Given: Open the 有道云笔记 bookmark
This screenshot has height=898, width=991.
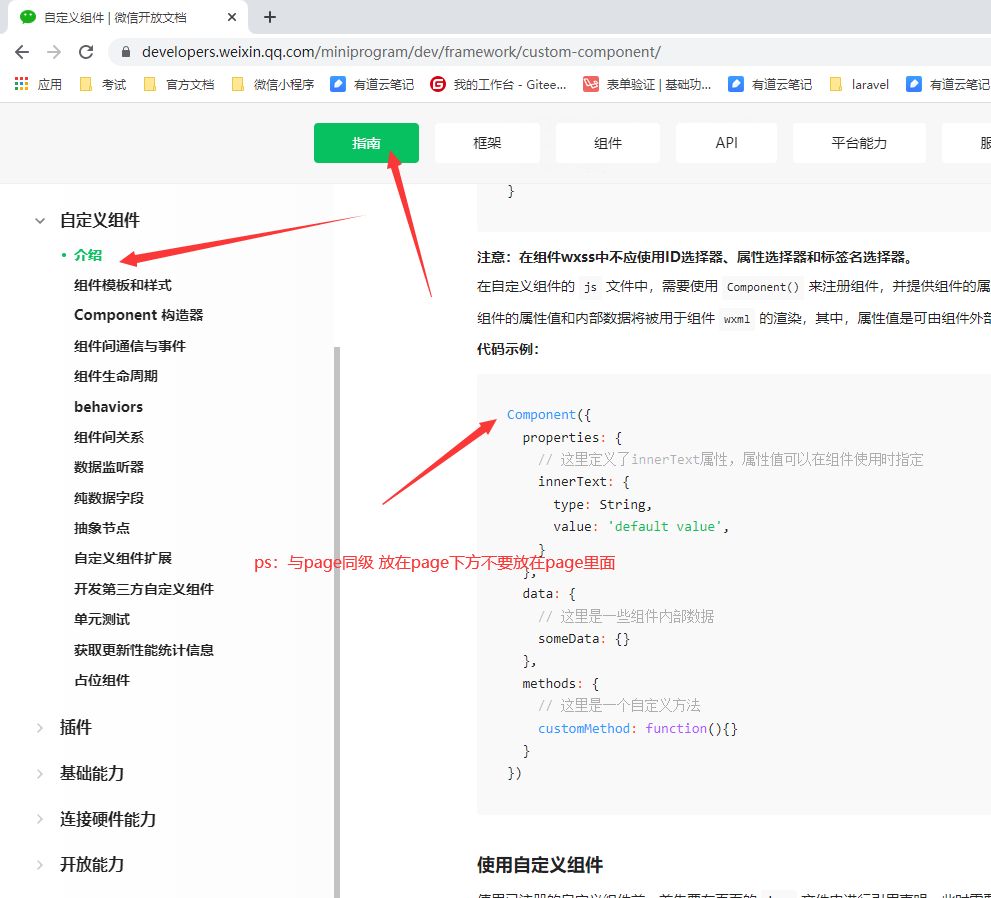Looking at the screenshot, I should coord(383,84).
